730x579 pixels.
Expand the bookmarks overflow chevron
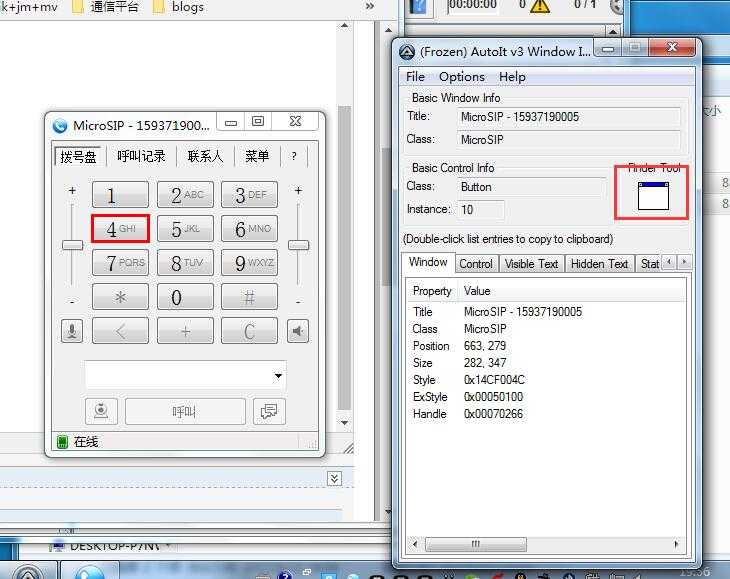(x=370, y=7)
